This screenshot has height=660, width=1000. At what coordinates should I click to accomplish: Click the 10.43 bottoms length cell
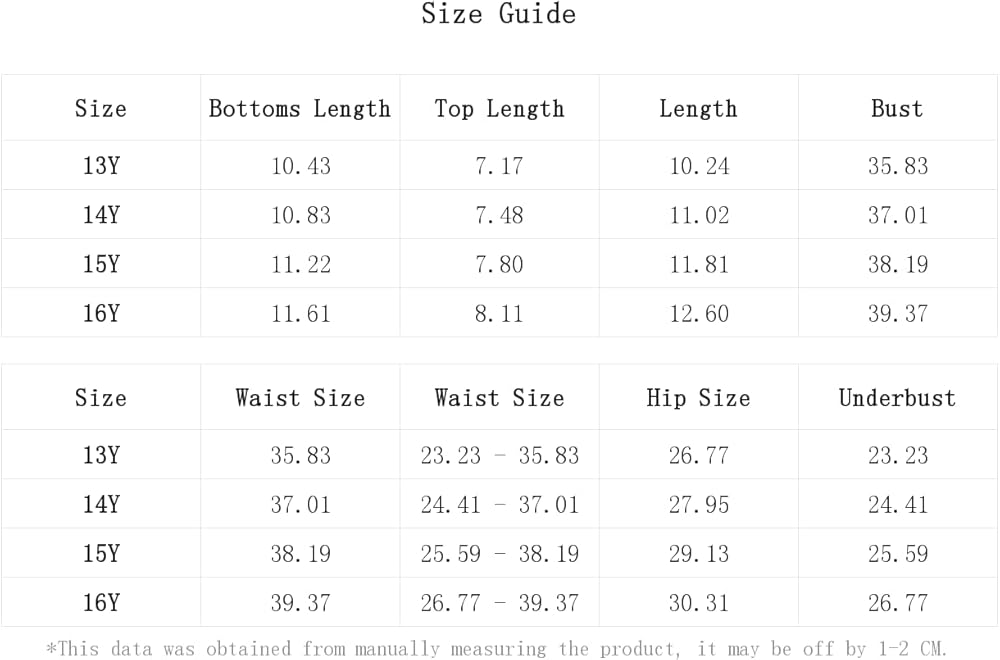click(300, 166)
